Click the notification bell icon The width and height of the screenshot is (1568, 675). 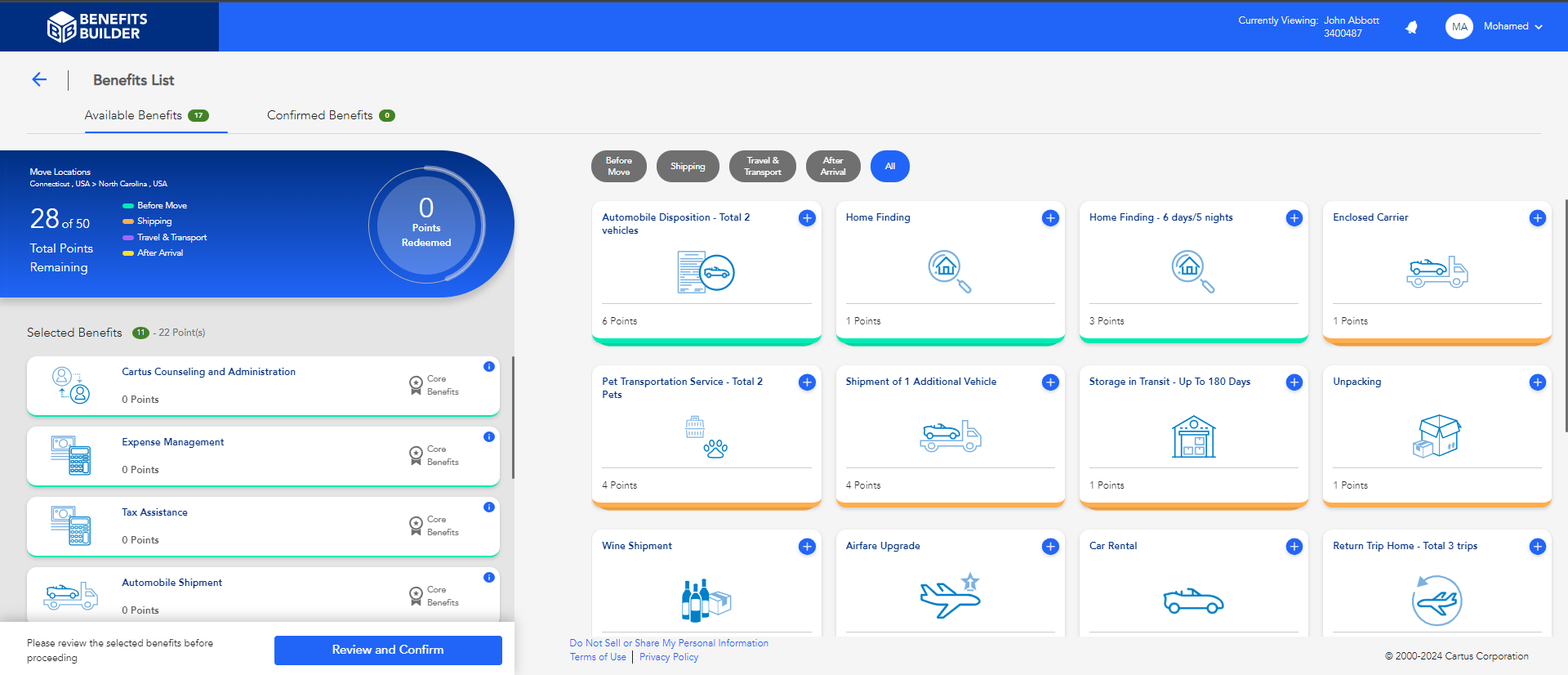tap(1411, 27)
